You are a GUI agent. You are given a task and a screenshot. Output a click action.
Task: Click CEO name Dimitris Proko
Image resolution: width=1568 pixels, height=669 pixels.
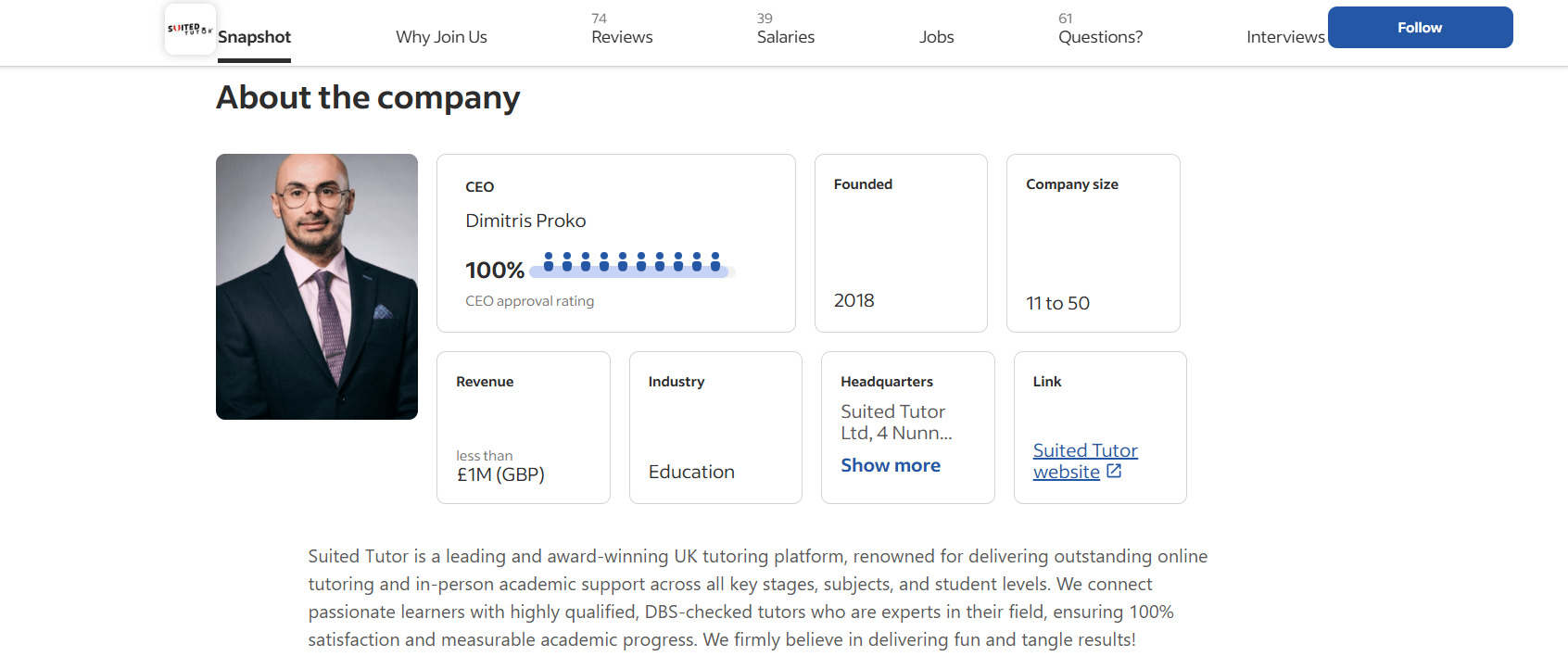(525, 221)
